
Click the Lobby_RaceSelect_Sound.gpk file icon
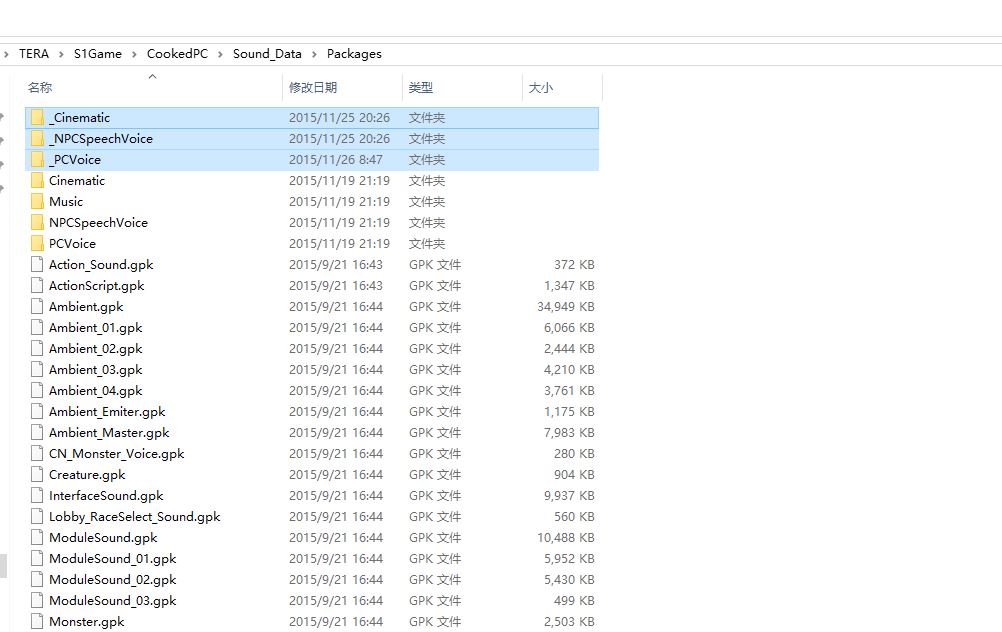[x=37, y=517]
